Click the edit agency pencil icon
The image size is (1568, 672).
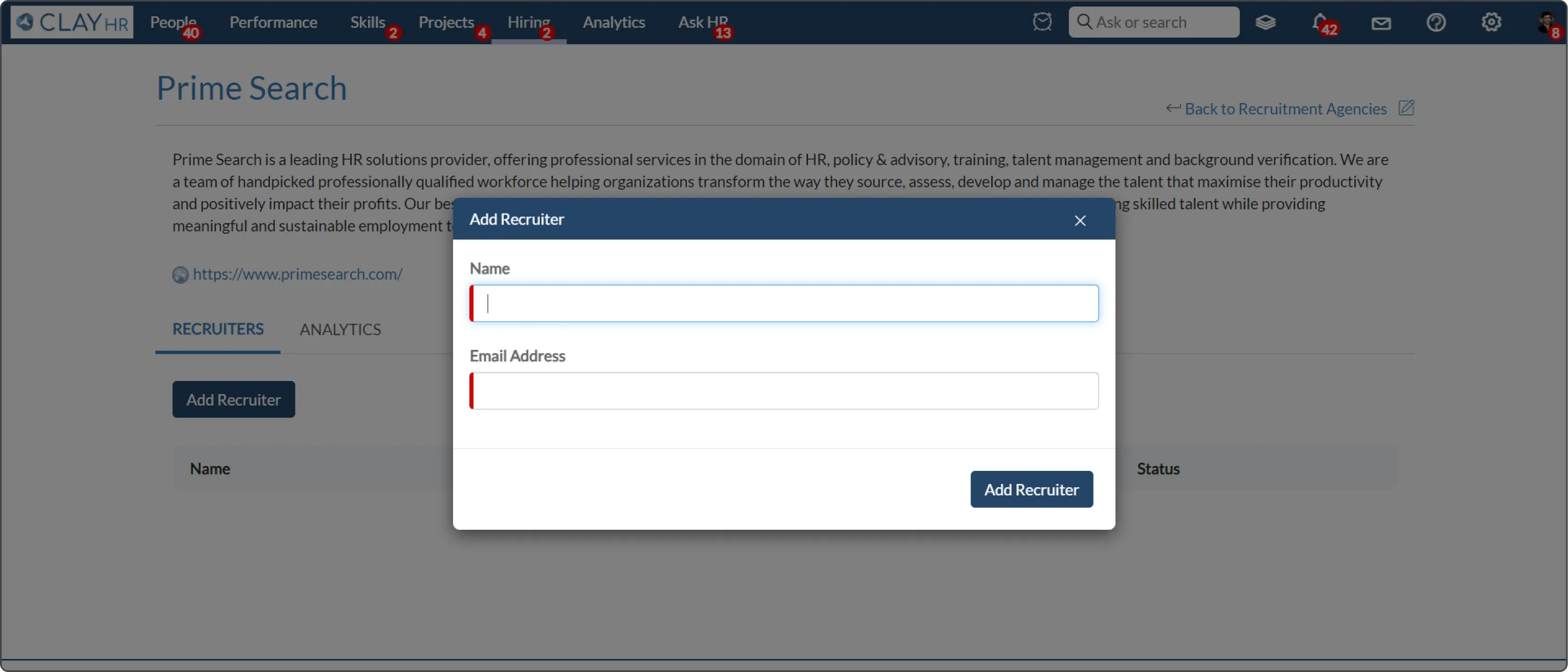[x=1406, y=108]
